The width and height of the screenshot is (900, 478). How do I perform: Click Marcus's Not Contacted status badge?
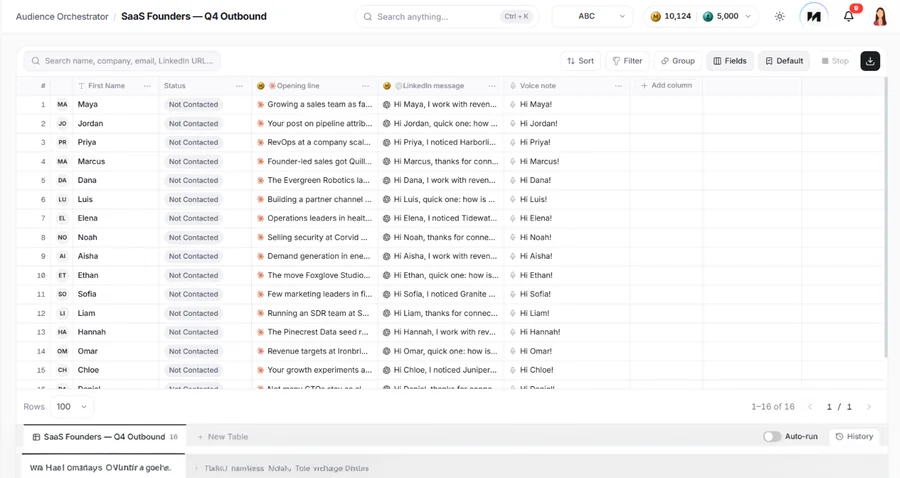[x=193, y=161]
